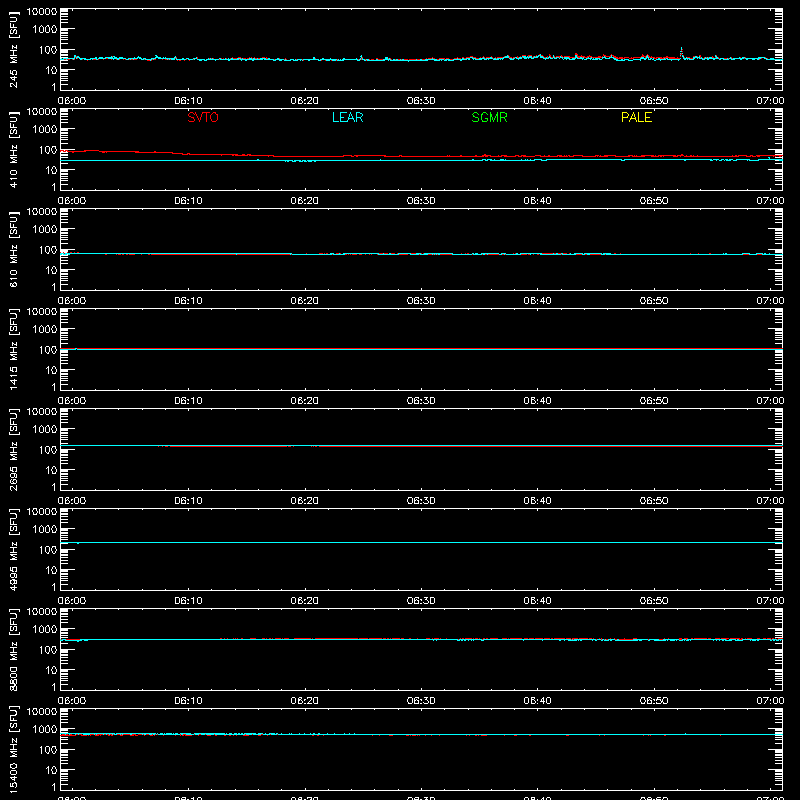This screenshot has height=800, width=800.
Task: Click the yellow PALE station legend label
Action: 636,117
